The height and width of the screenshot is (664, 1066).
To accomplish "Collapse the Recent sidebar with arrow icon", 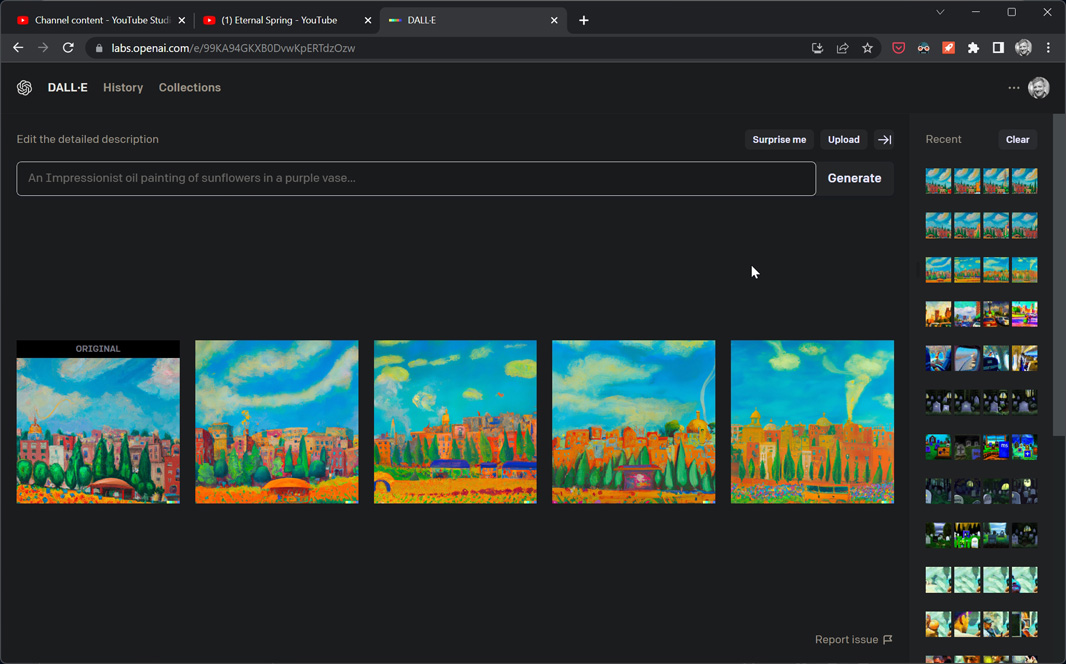I will tap(884, 140).
